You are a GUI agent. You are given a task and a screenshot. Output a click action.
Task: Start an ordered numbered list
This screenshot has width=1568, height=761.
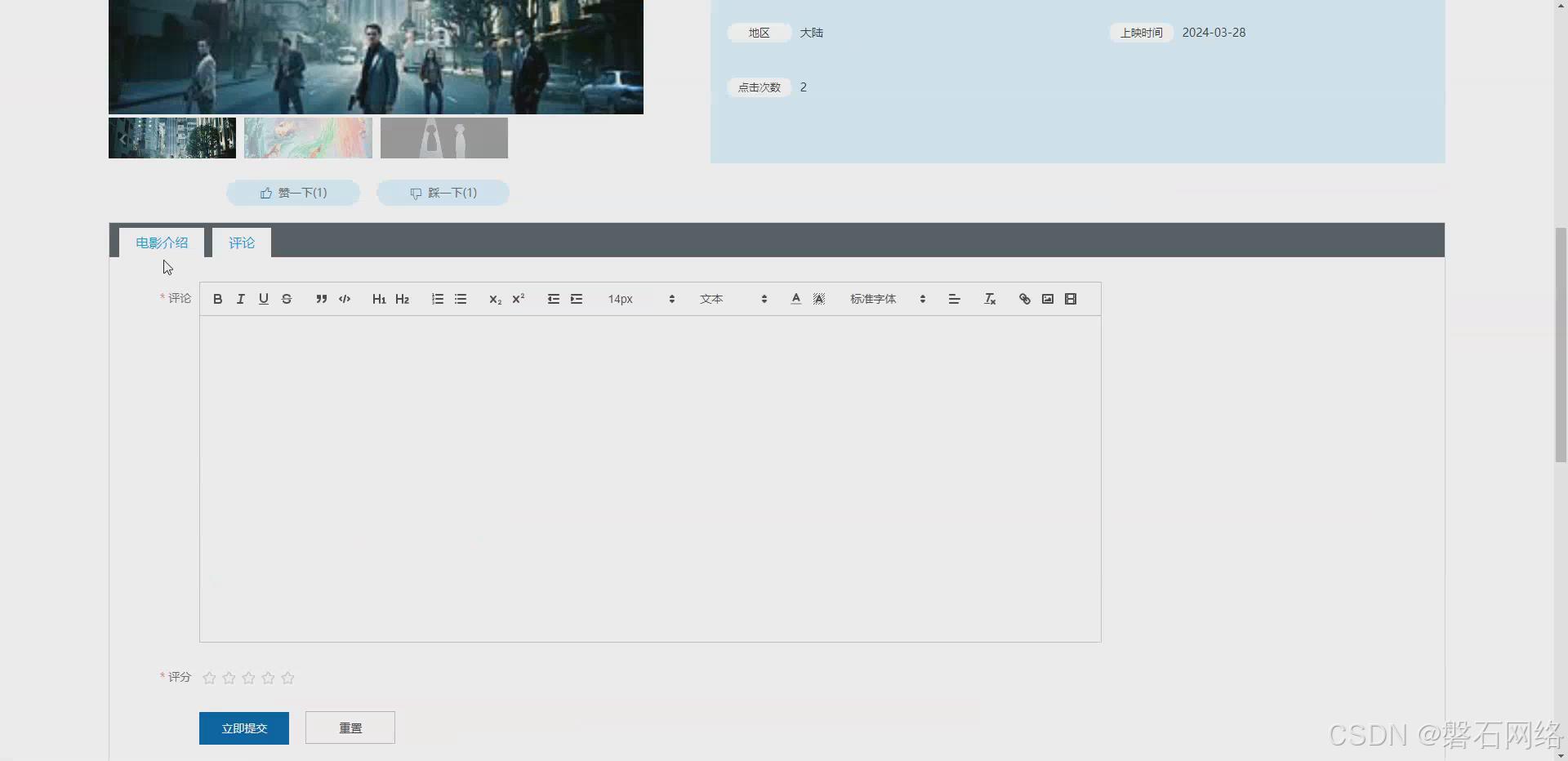pos(438,299)
